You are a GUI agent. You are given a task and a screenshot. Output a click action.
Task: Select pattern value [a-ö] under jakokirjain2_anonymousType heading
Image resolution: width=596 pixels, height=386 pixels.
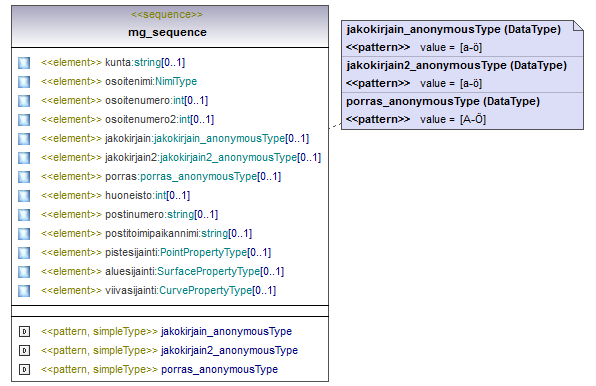pyautogui.click(x=414, y=84)
